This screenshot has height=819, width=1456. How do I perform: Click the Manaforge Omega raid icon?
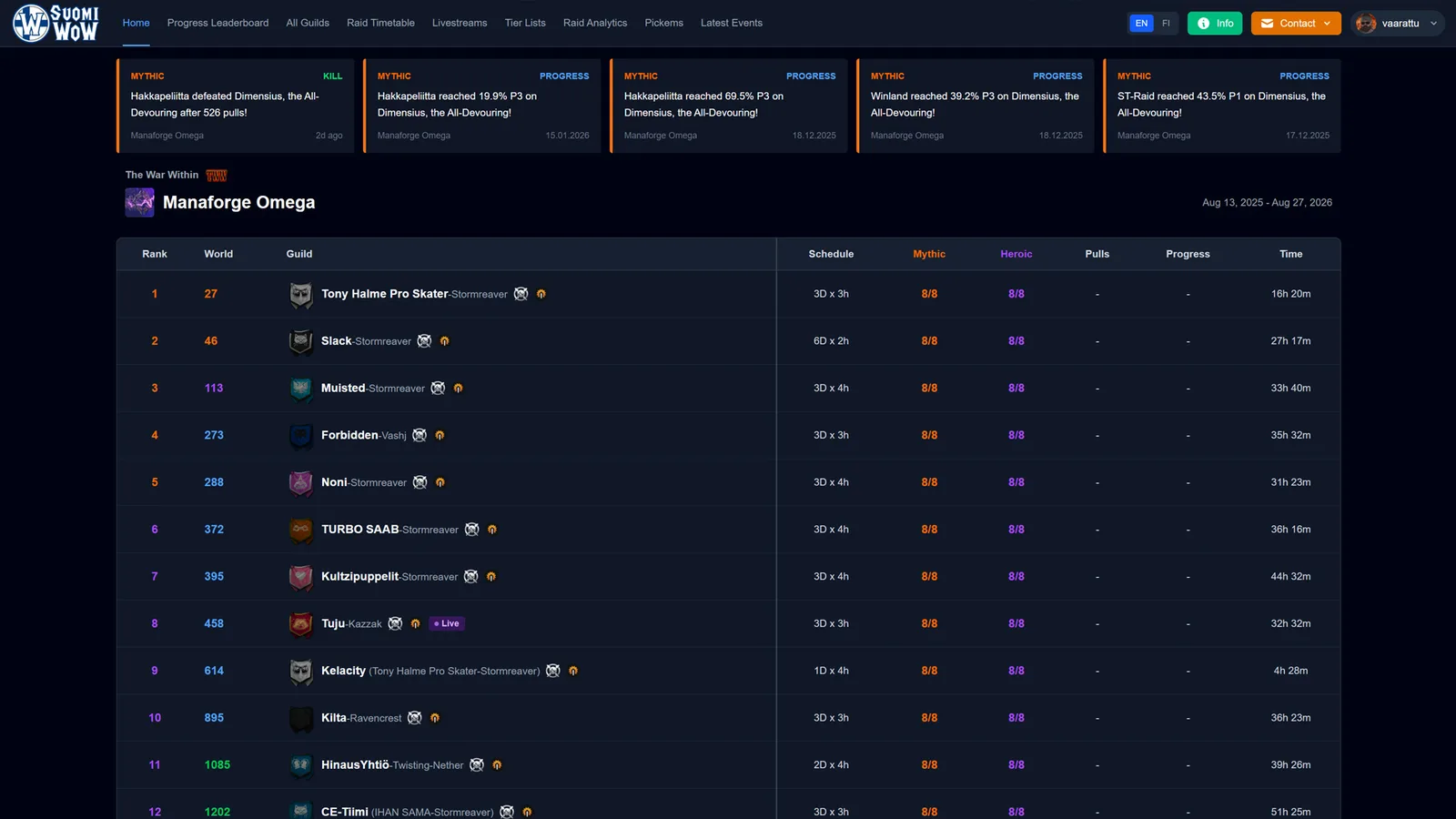pos(139,202)
